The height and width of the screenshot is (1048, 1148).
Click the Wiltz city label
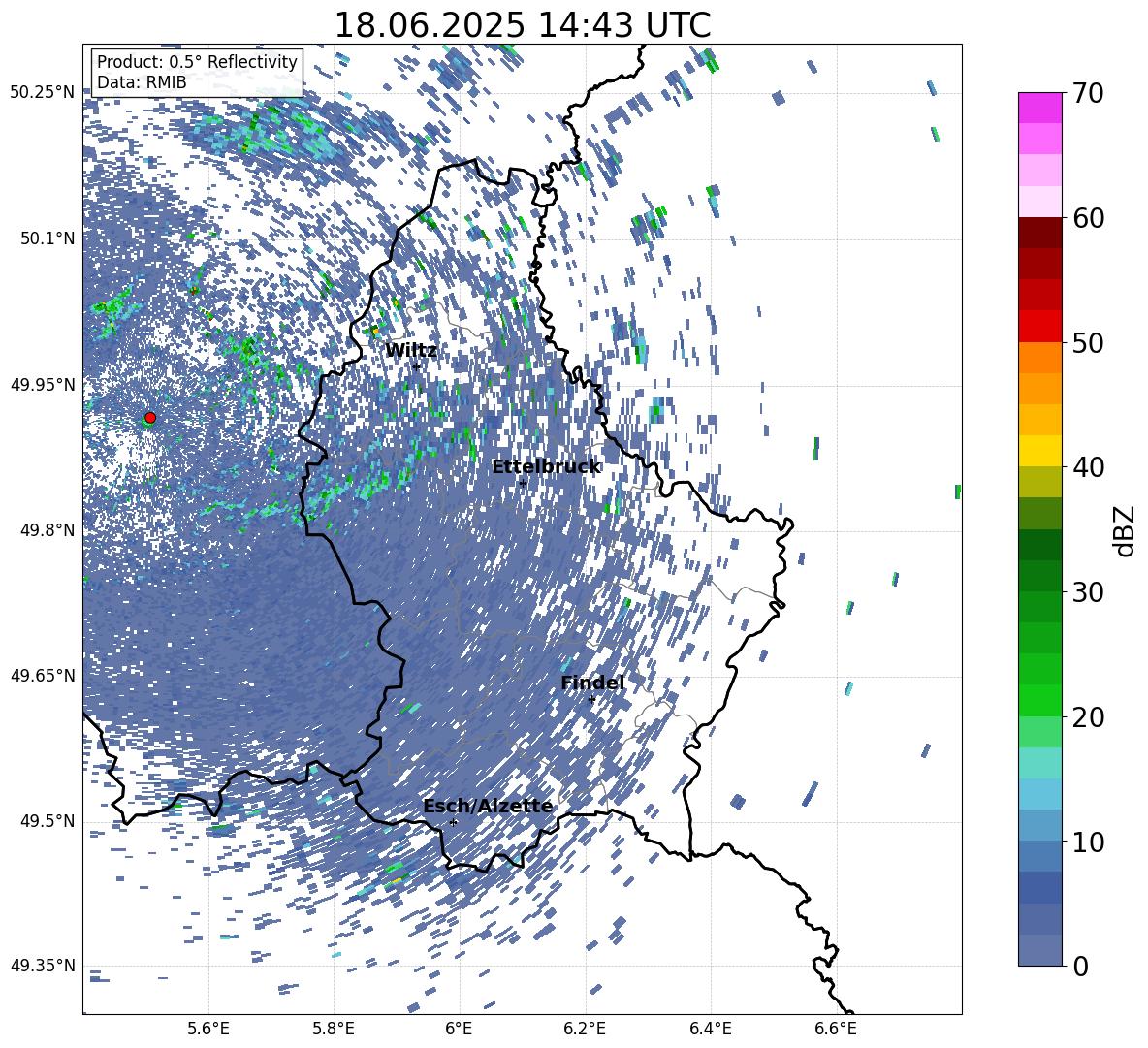pos(411,351)
